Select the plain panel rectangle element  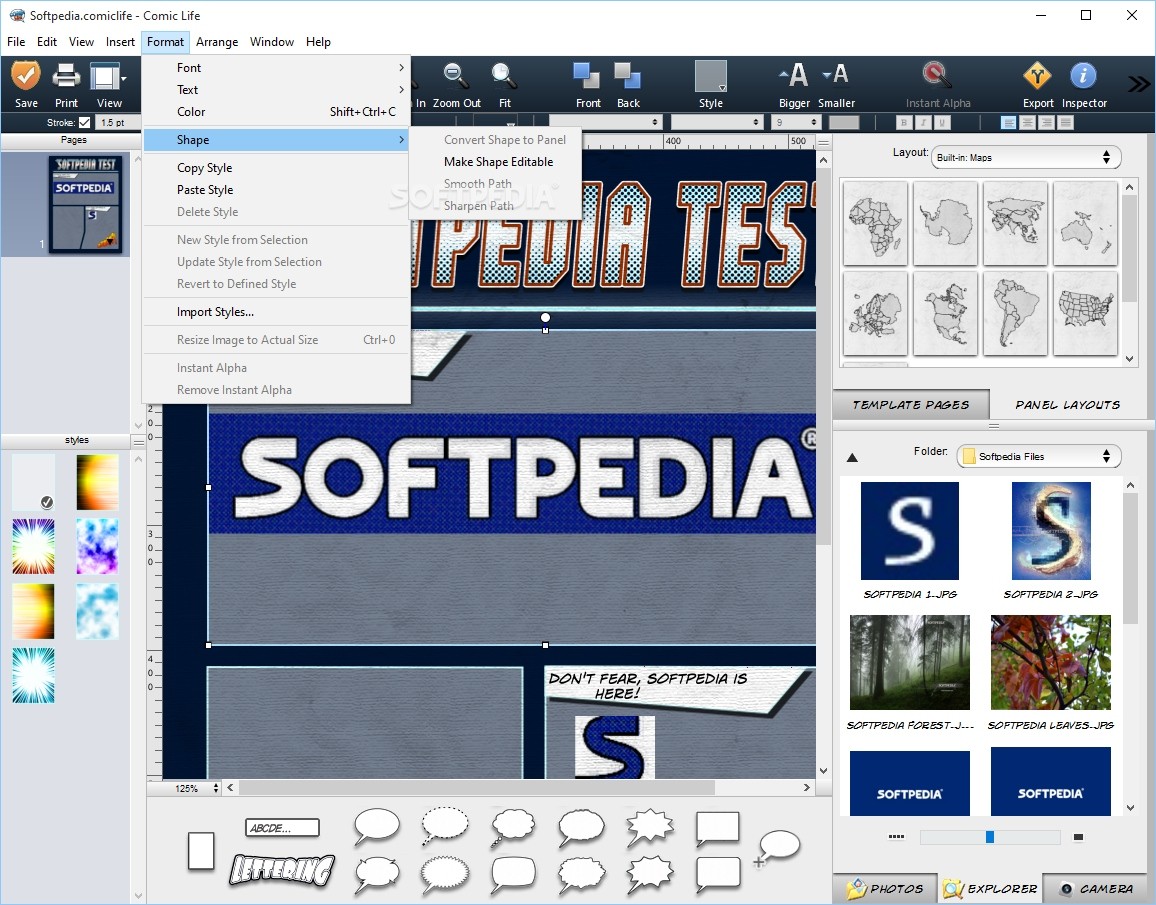click(201, 851)
